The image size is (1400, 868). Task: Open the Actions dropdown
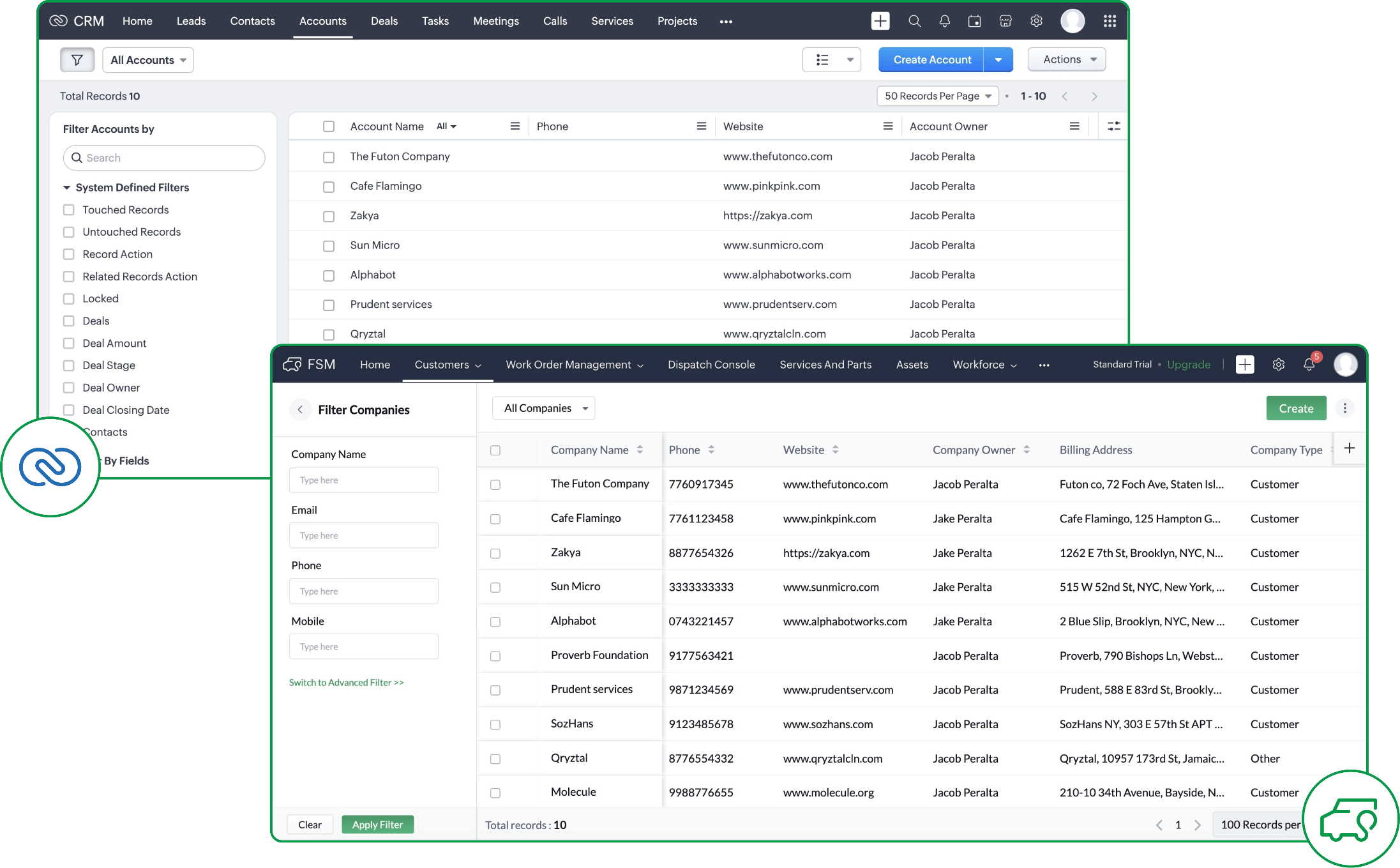[x=1067, y=60]
